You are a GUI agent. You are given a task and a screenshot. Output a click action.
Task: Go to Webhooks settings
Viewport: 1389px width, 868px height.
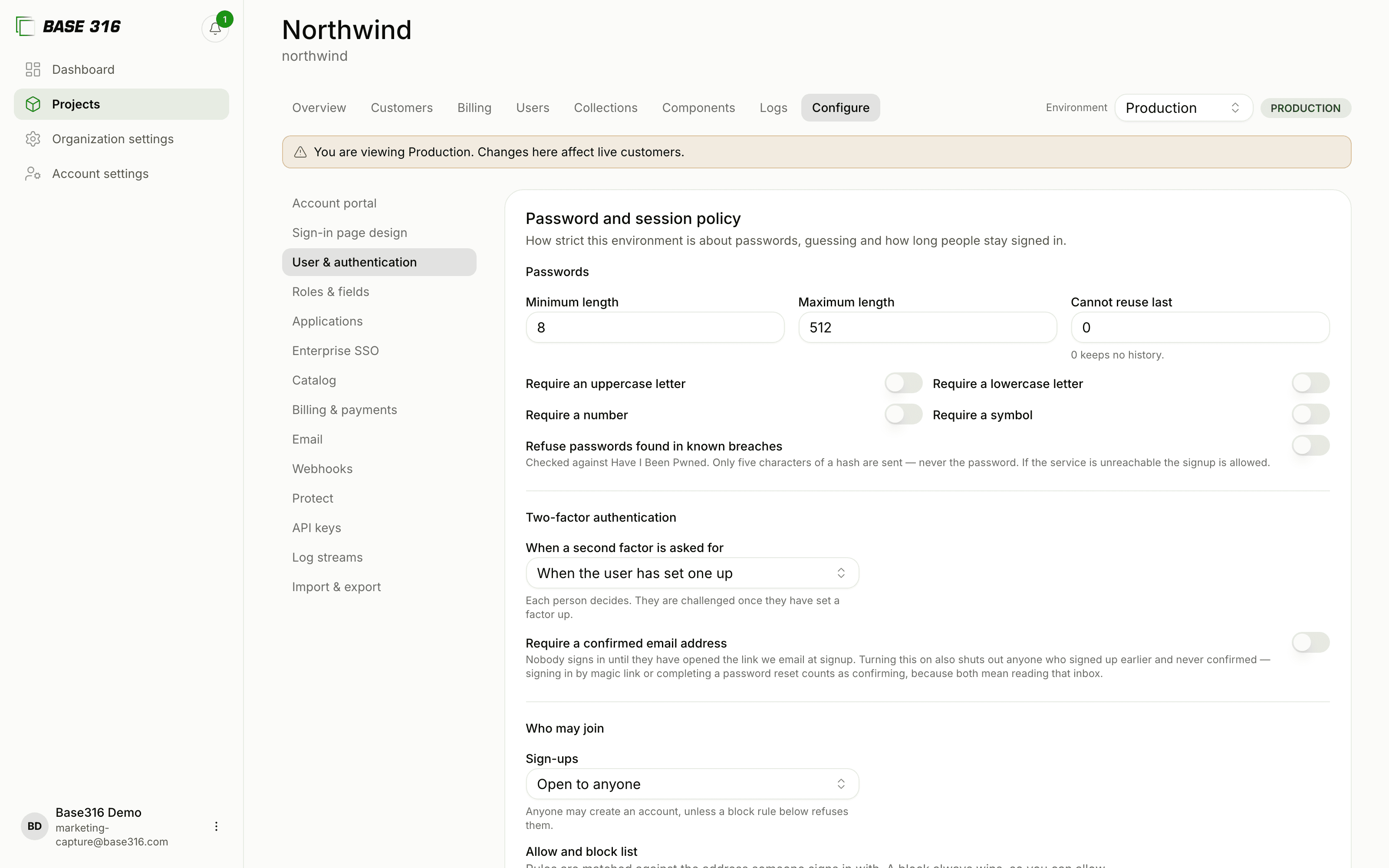coord(379,468)
